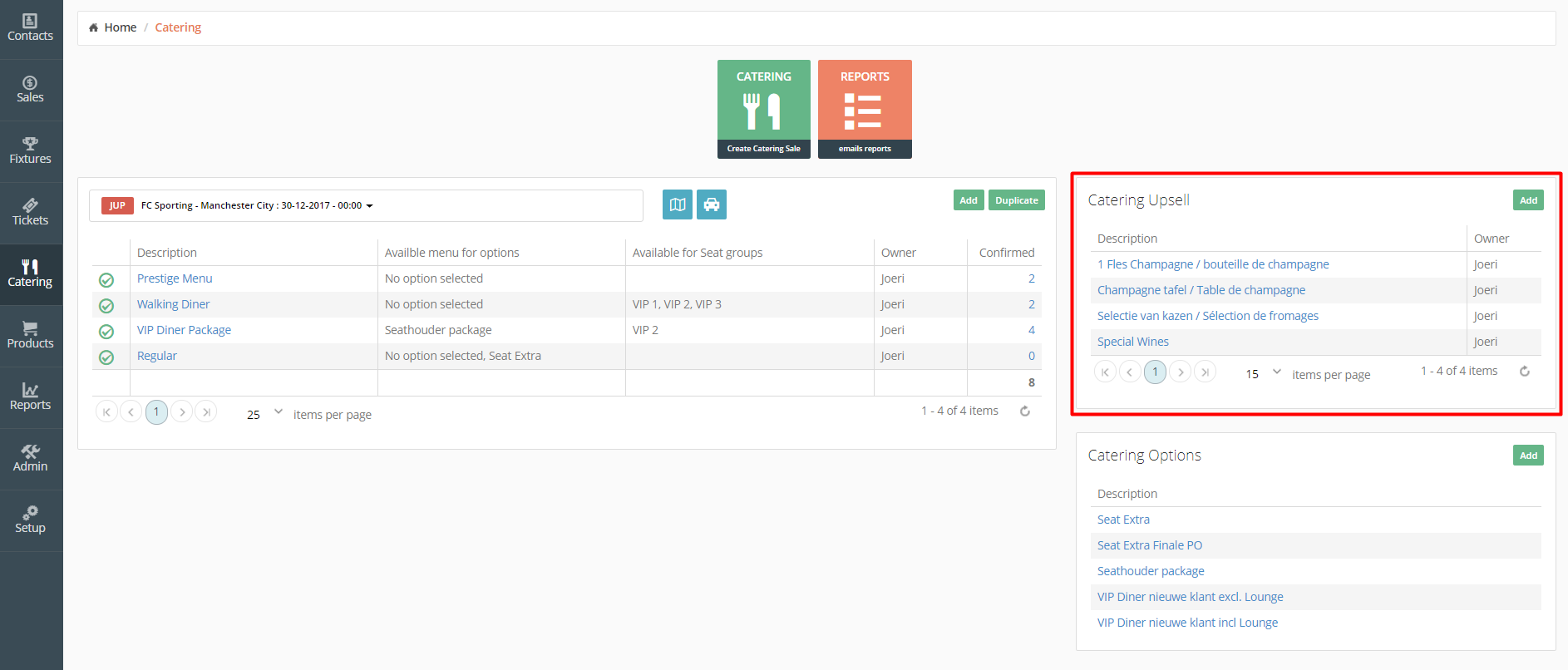Add a new Catering Upsell item

click(x=1528, y=200)
